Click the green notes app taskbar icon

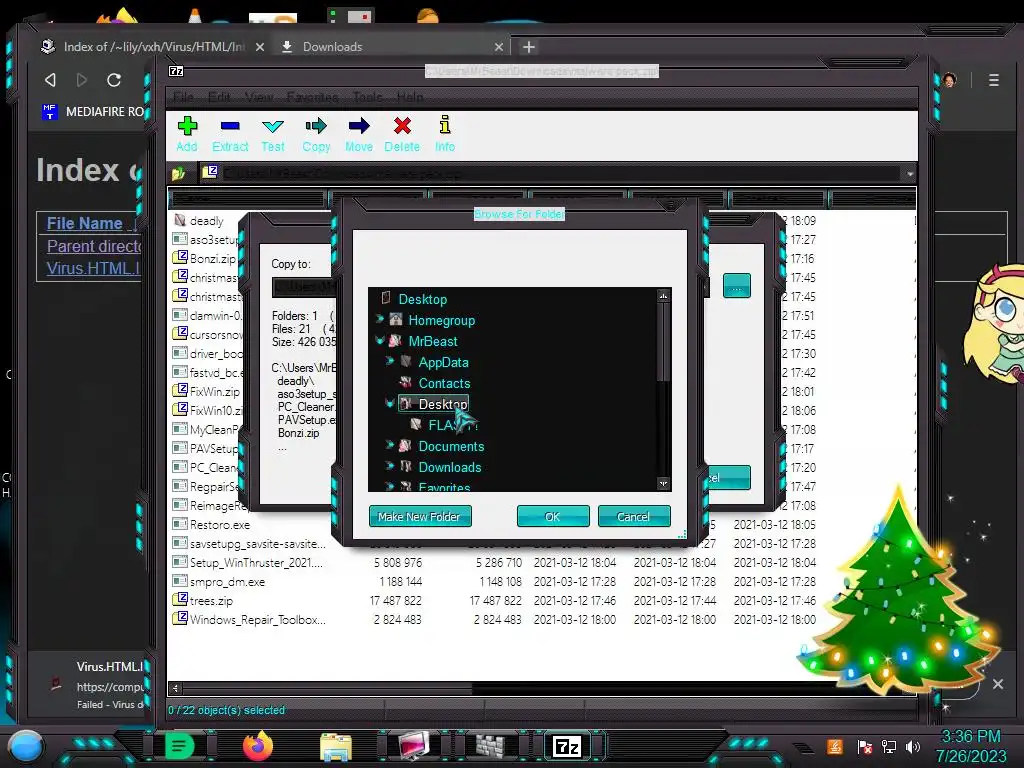[x=179, y=746]
